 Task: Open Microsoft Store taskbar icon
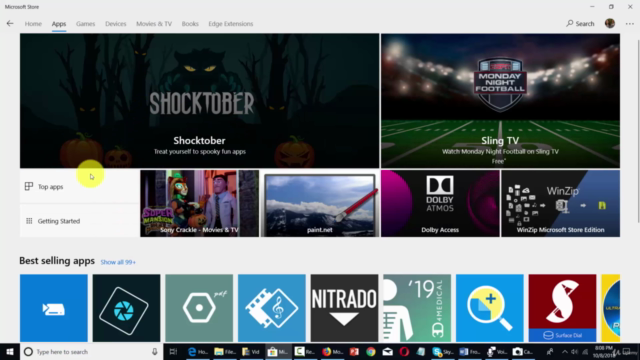(x=278, y=351)
